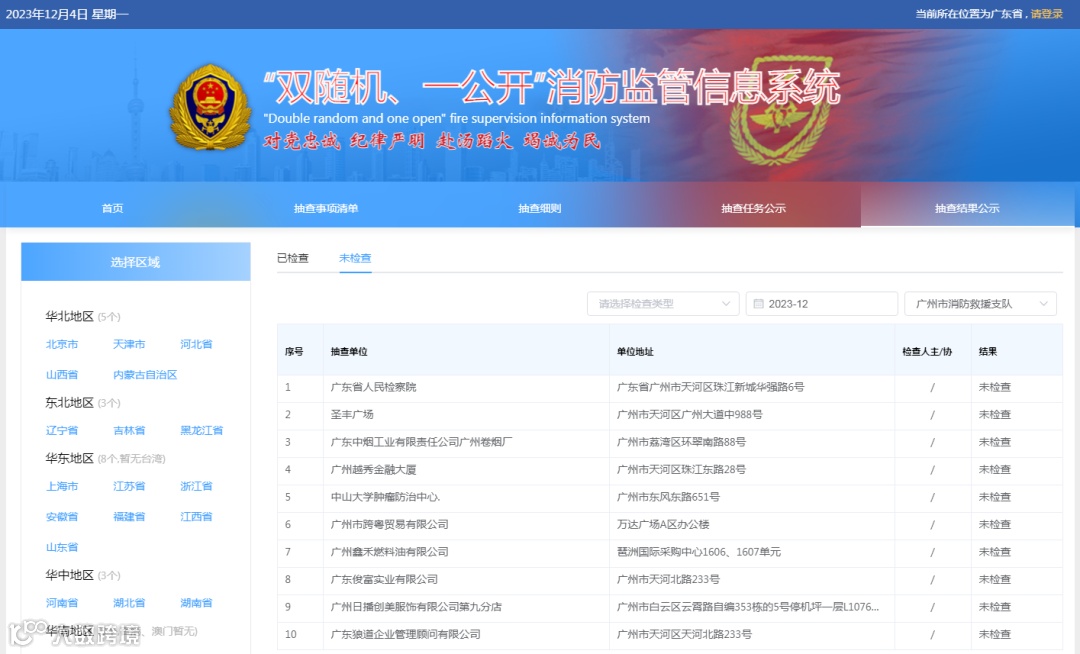Click table cell 广东省人民检察院
The width and height of the screenshot is (1080, 654).
pyautogui.click(x=373, y=387)
